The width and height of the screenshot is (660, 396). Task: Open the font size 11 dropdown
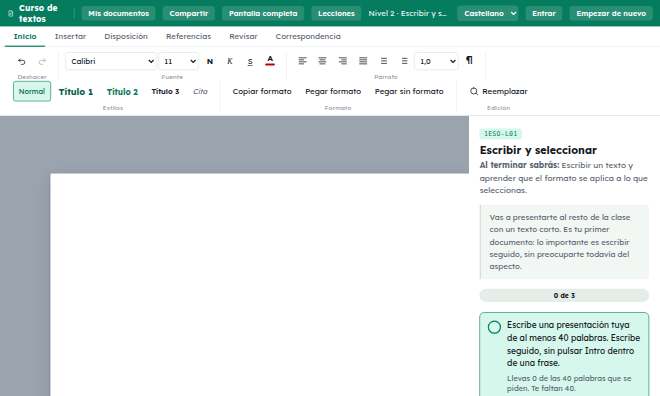coord(179,61)
